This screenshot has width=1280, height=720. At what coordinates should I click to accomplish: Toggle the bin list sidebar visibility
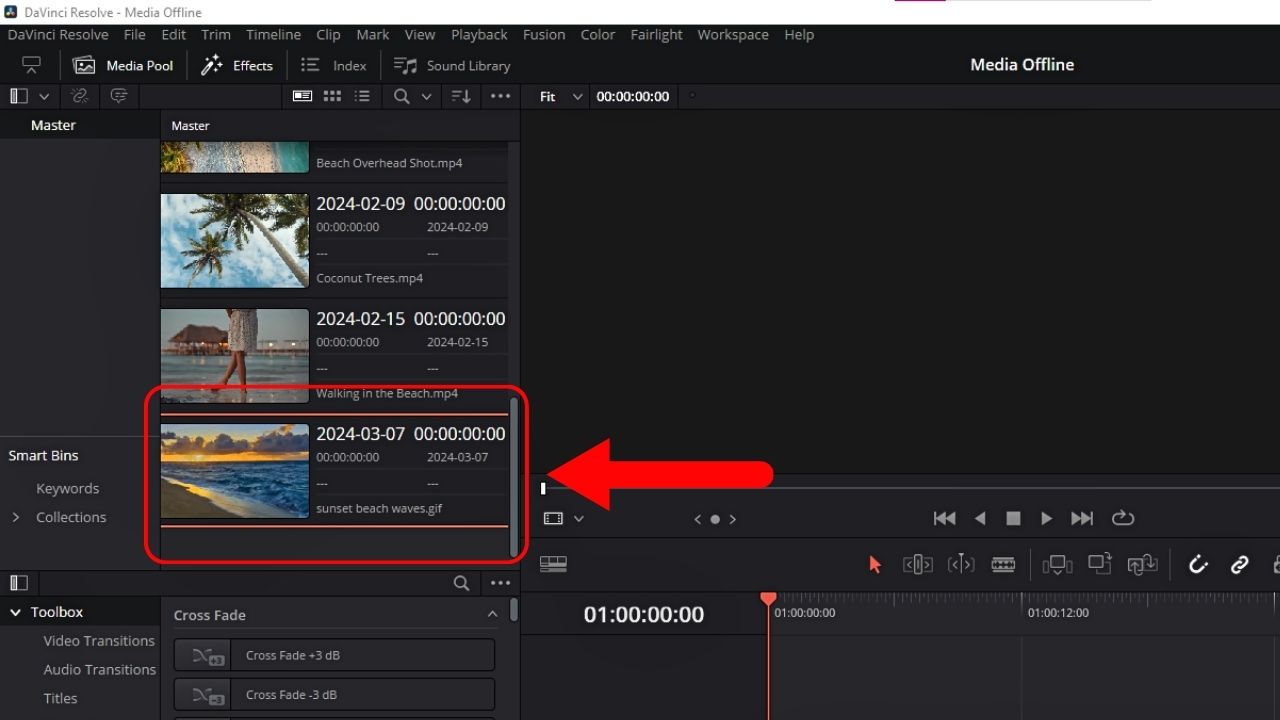point(18,96)
